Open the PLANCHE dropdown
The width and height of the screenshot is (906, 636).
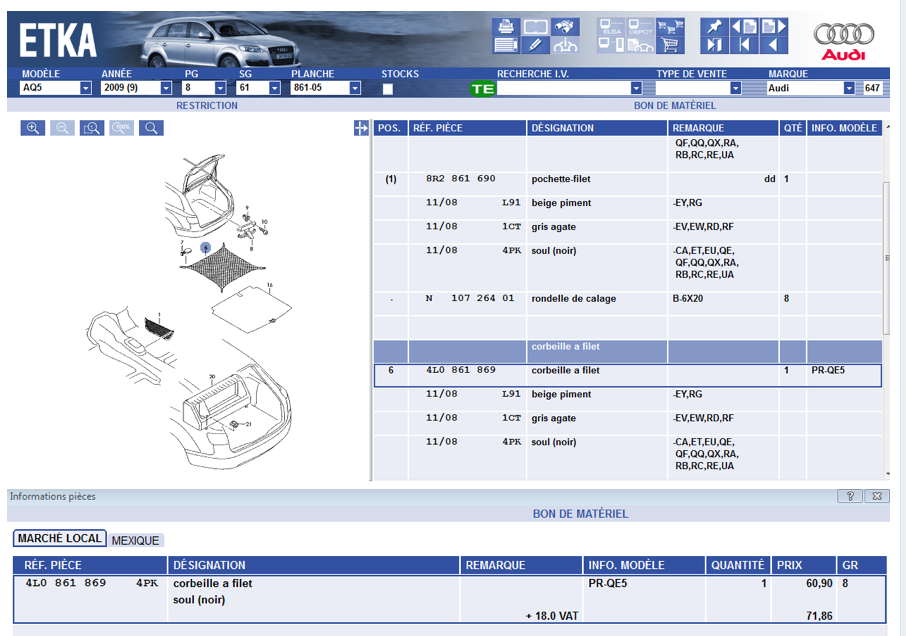[355, 88]
